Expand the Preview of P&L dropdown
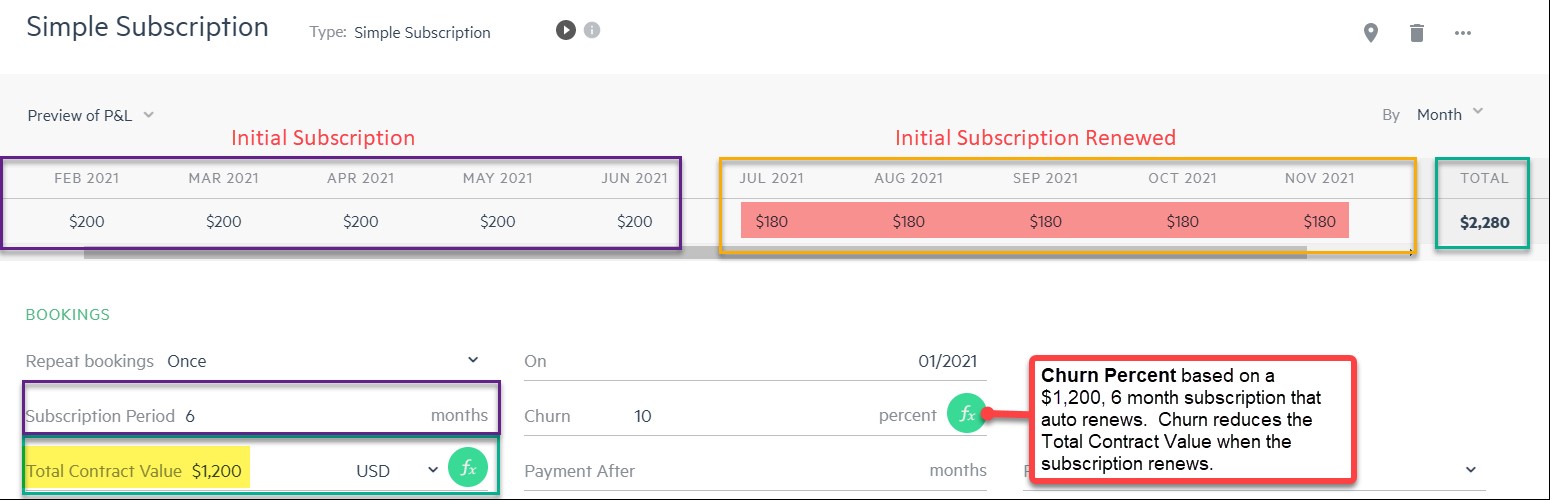The image size is (1550, 500). click(91, 115)
